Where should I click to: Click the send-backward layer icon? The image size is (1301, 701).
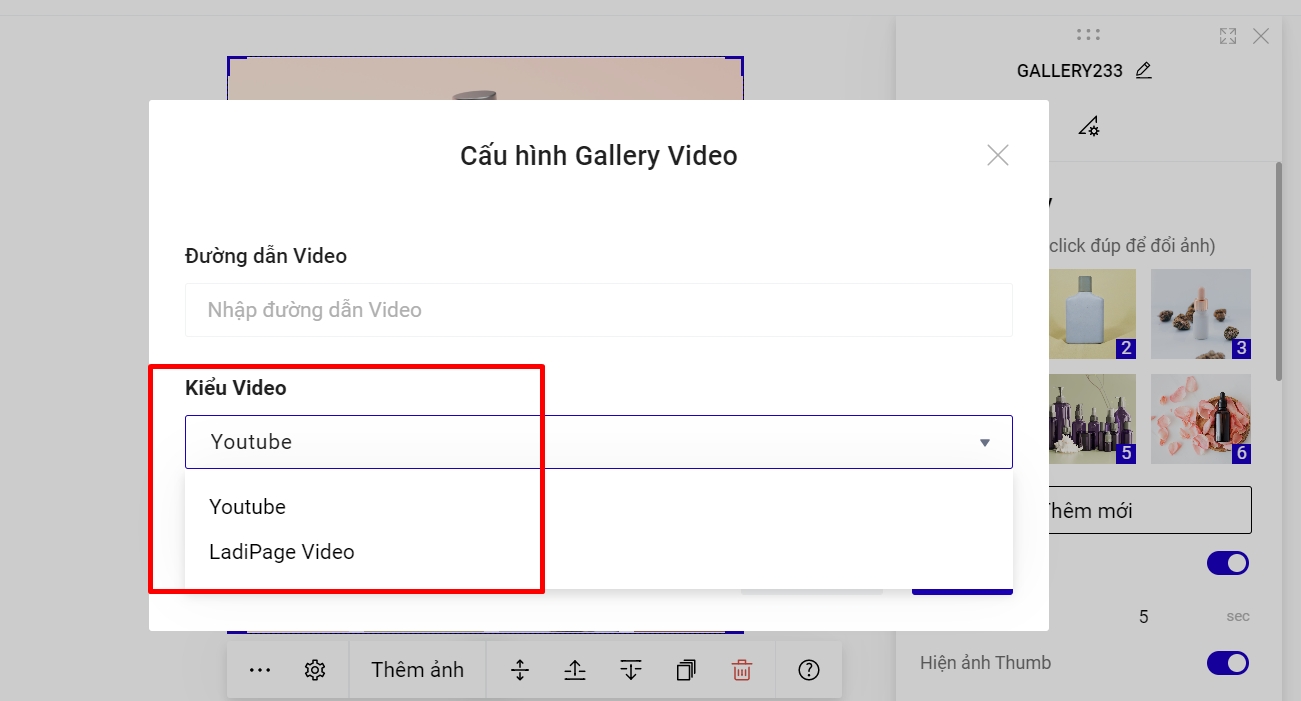(630, 670)
